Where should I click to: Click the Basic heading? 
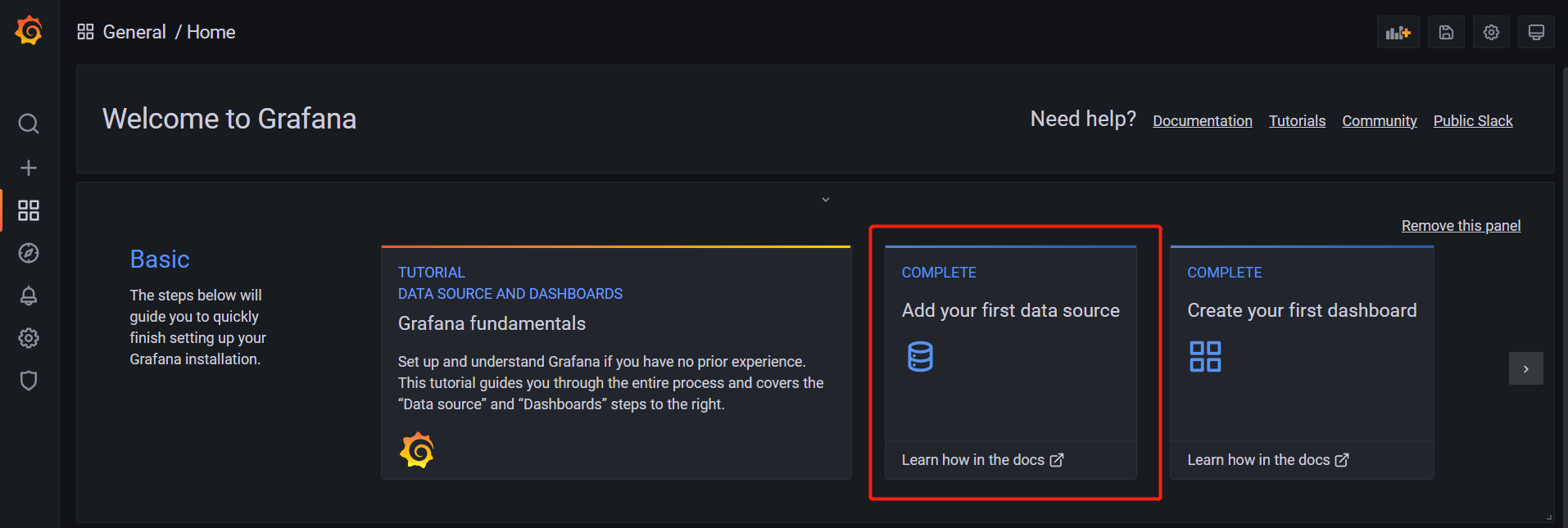click(160, 259)
